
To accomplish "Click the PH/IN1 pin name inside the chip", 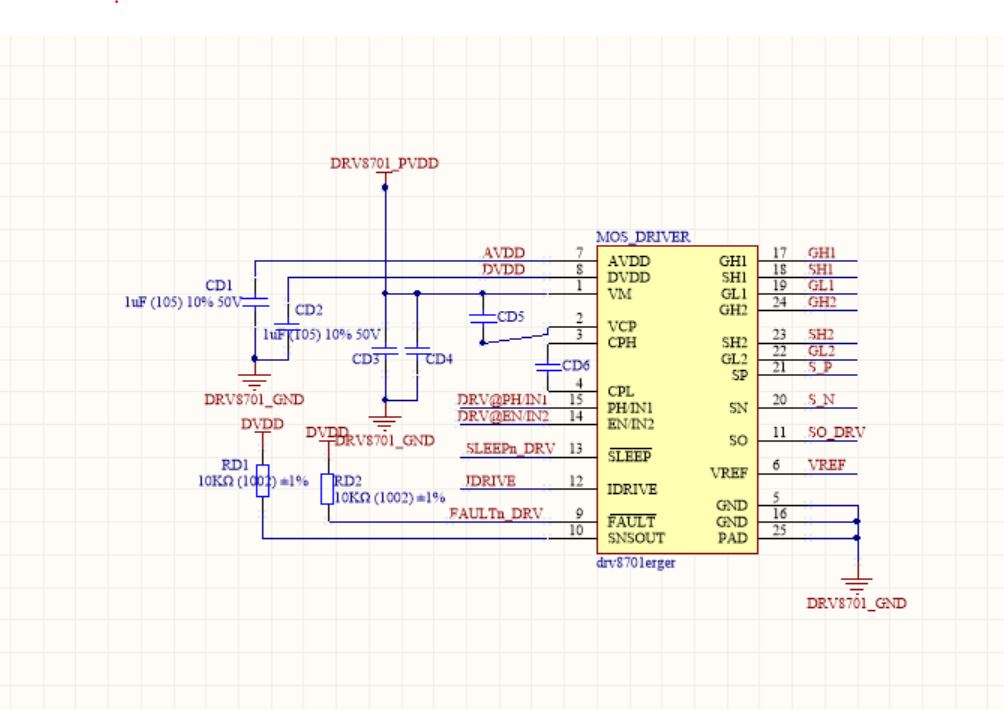I will pos(630,408).
